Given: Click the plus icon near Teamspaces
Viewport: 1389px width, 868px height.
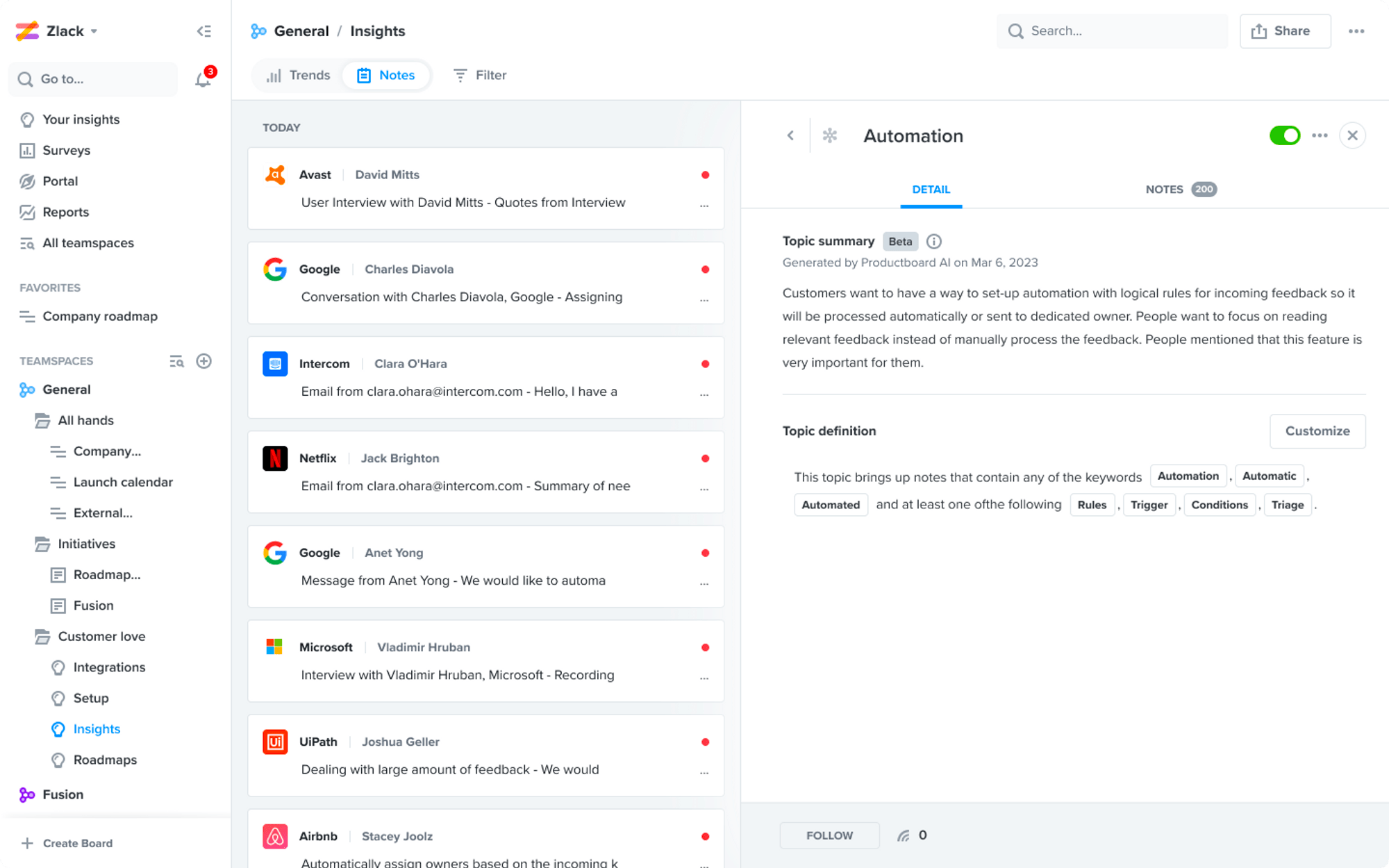Looking at the screenshot, I should pyautogui.click(x=203, y=361).
